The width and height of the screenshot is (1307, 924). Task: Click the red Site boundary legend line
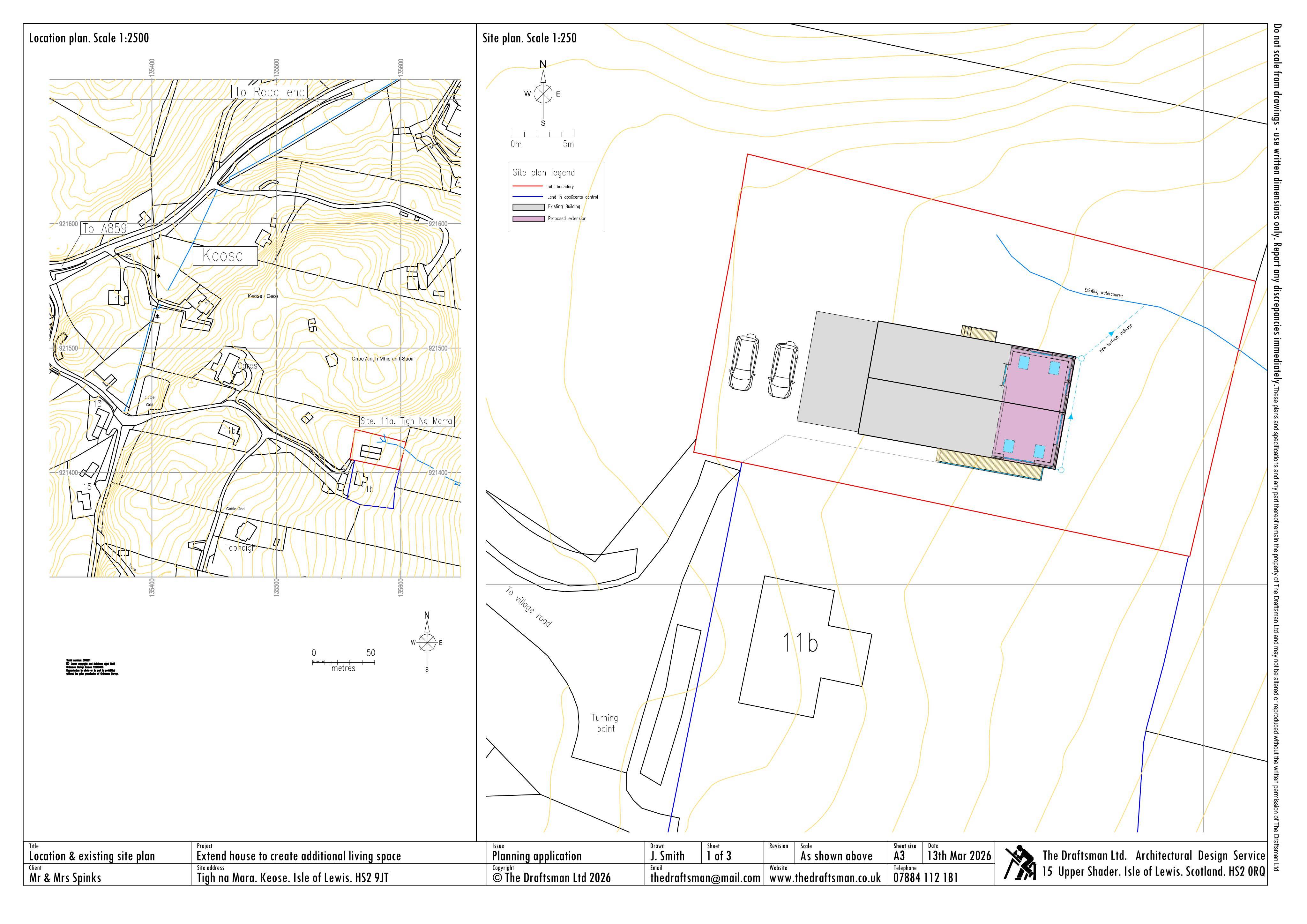528,186
